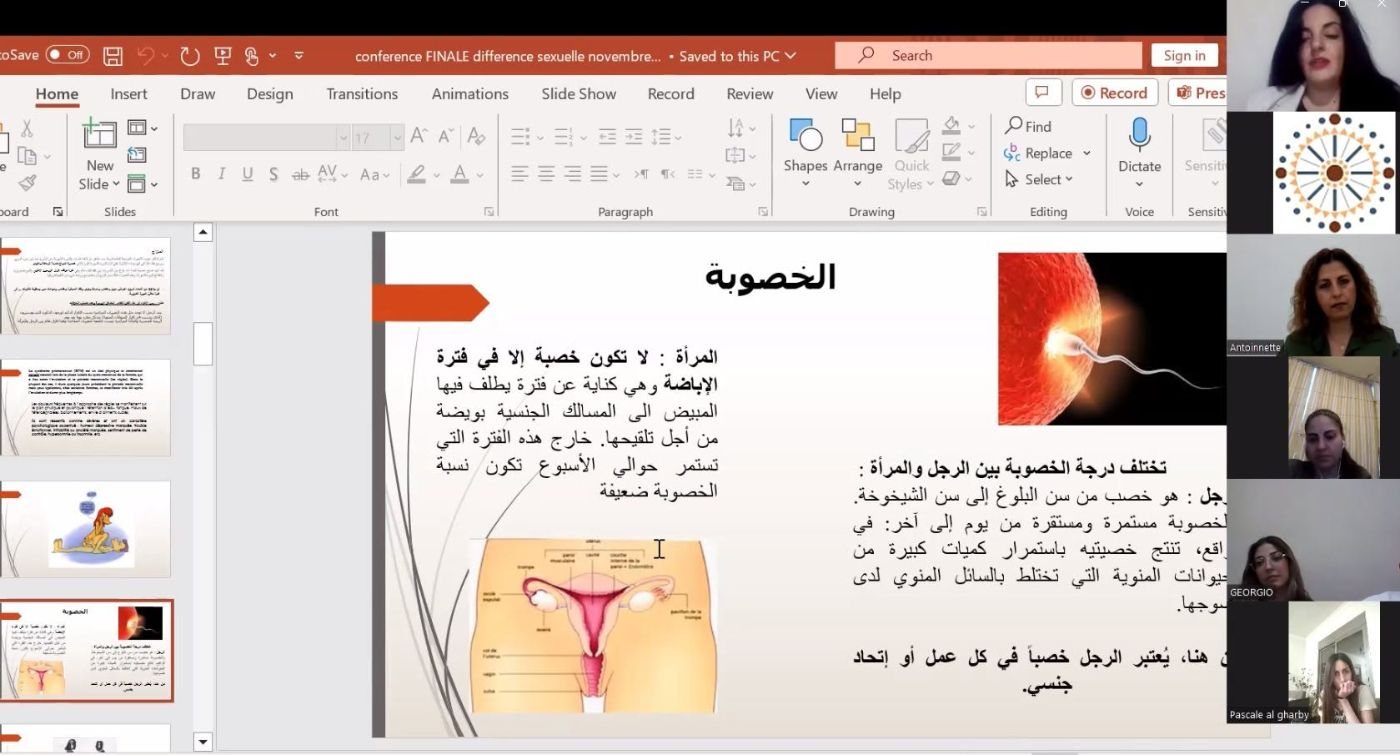1400x755 pixels.
Task: Start slideshow from the quick access toolbar icon
Action: click(x=223, y=56)
